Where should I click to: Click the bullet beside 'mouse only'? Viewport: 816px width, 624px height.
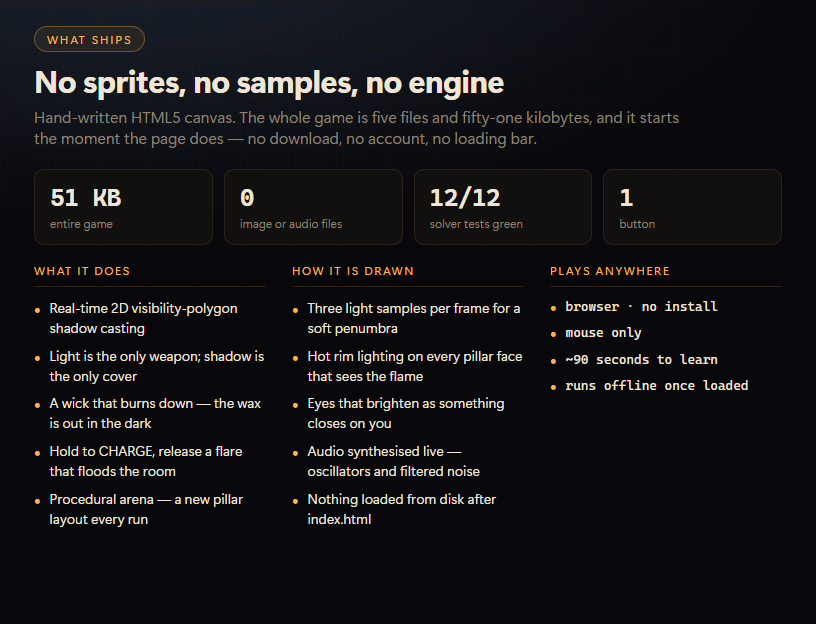pyautogui.click(x=553, y=334)
